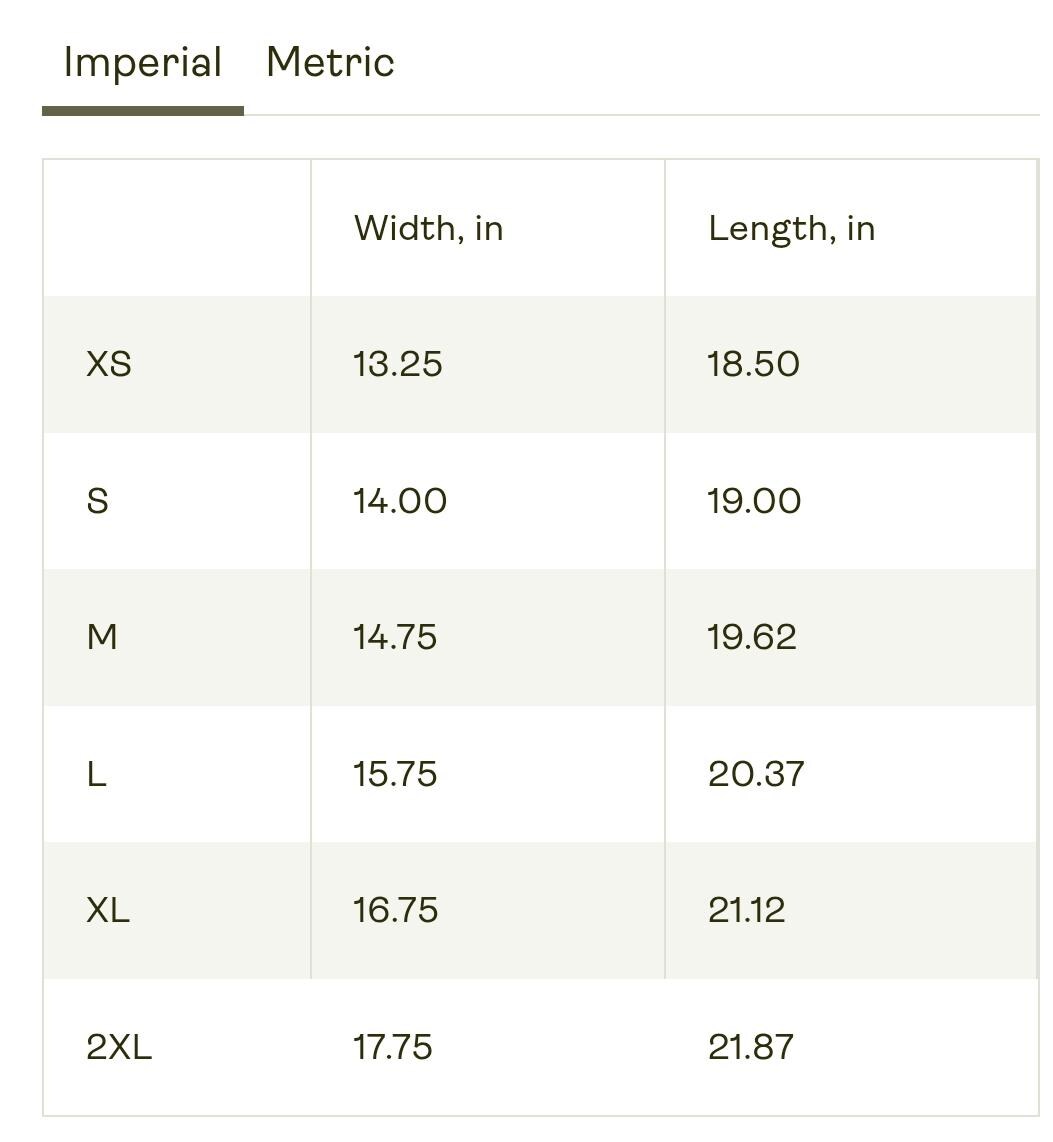Click the Length, in column header
This screenshot has width=1053, height=1142.
pos(792,229)
